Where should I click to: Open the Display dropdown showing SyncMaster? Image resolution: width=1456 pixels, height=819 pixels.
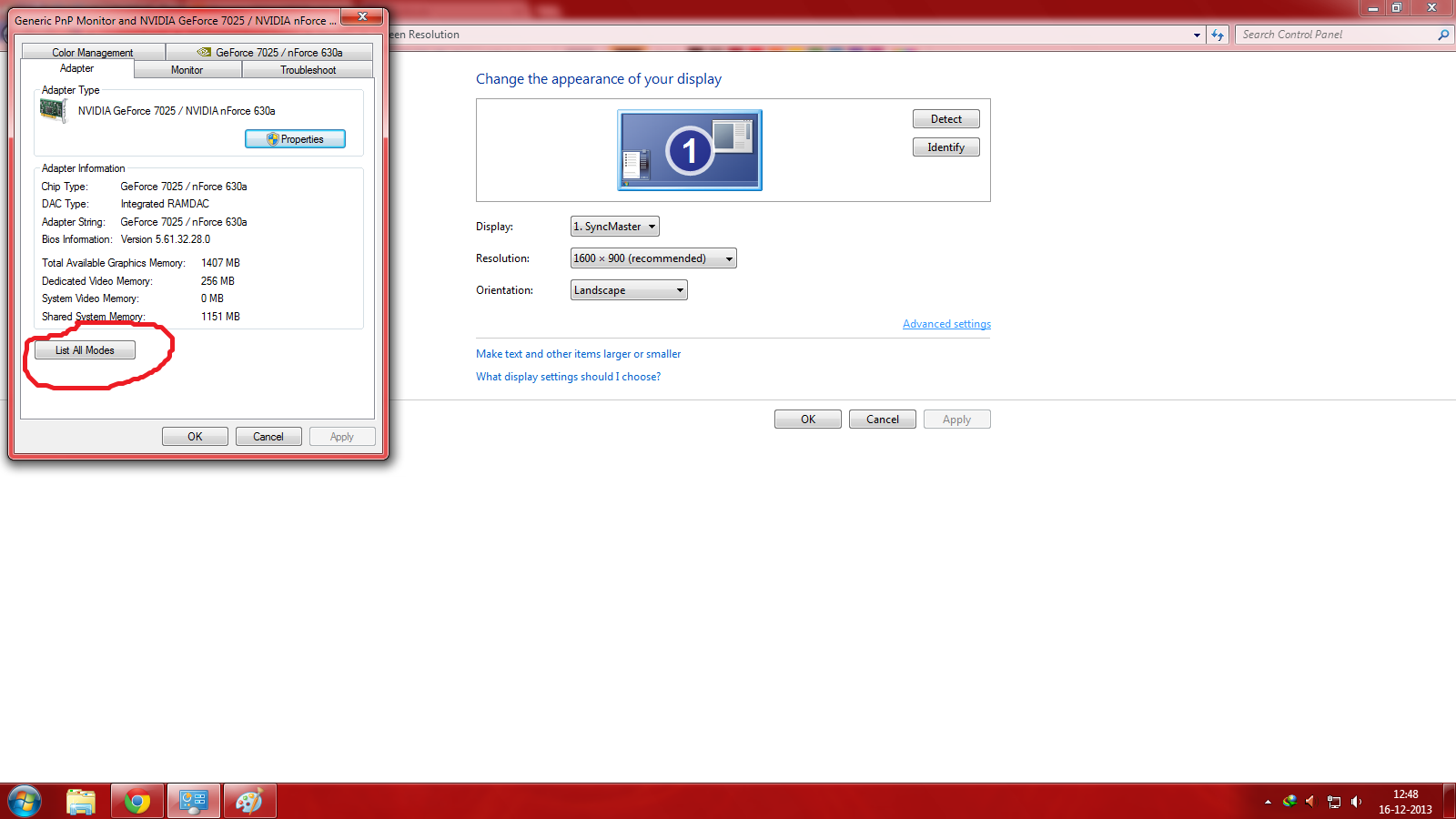(x=614, y=227)
